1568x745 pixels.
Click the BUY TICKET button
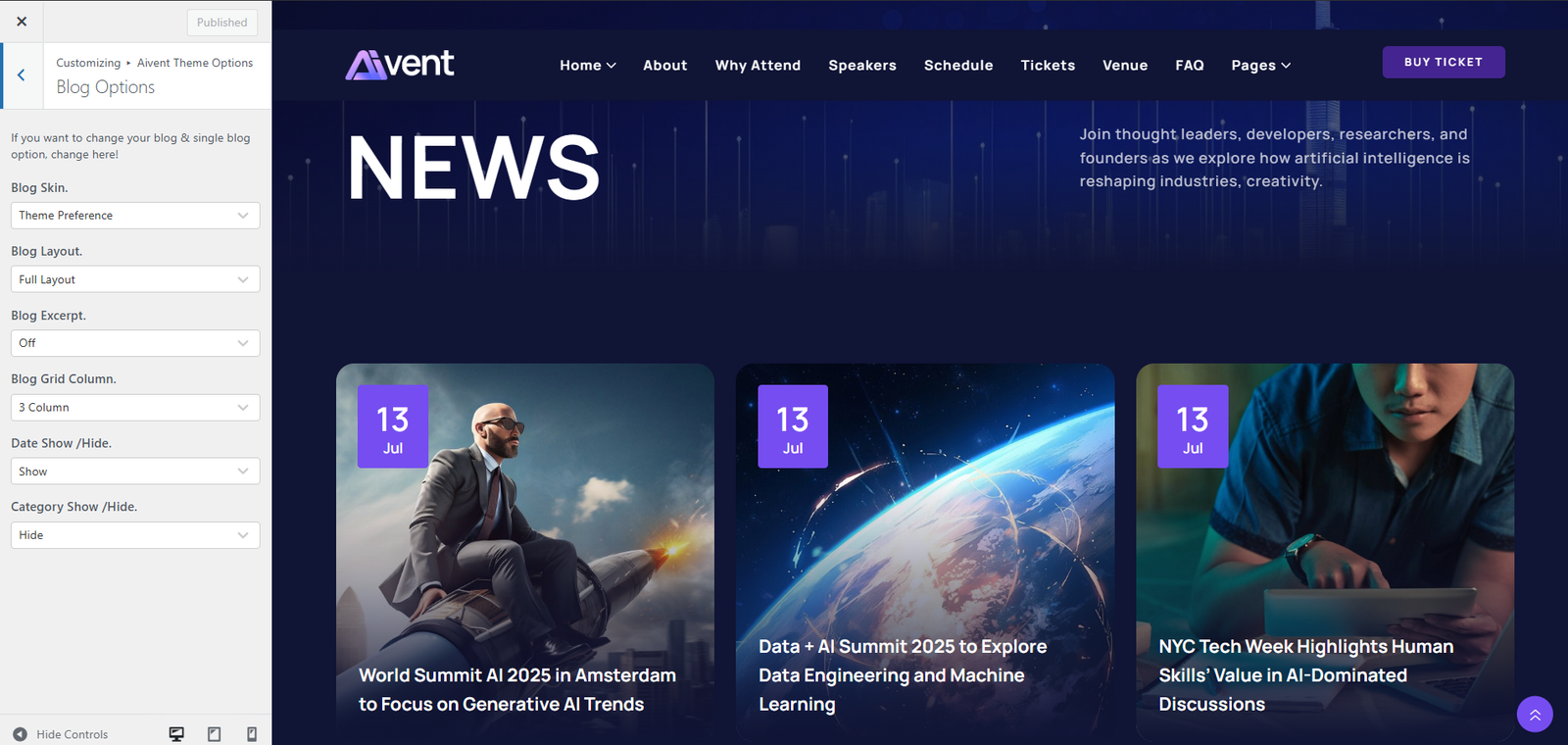[x=1444, y=62]
